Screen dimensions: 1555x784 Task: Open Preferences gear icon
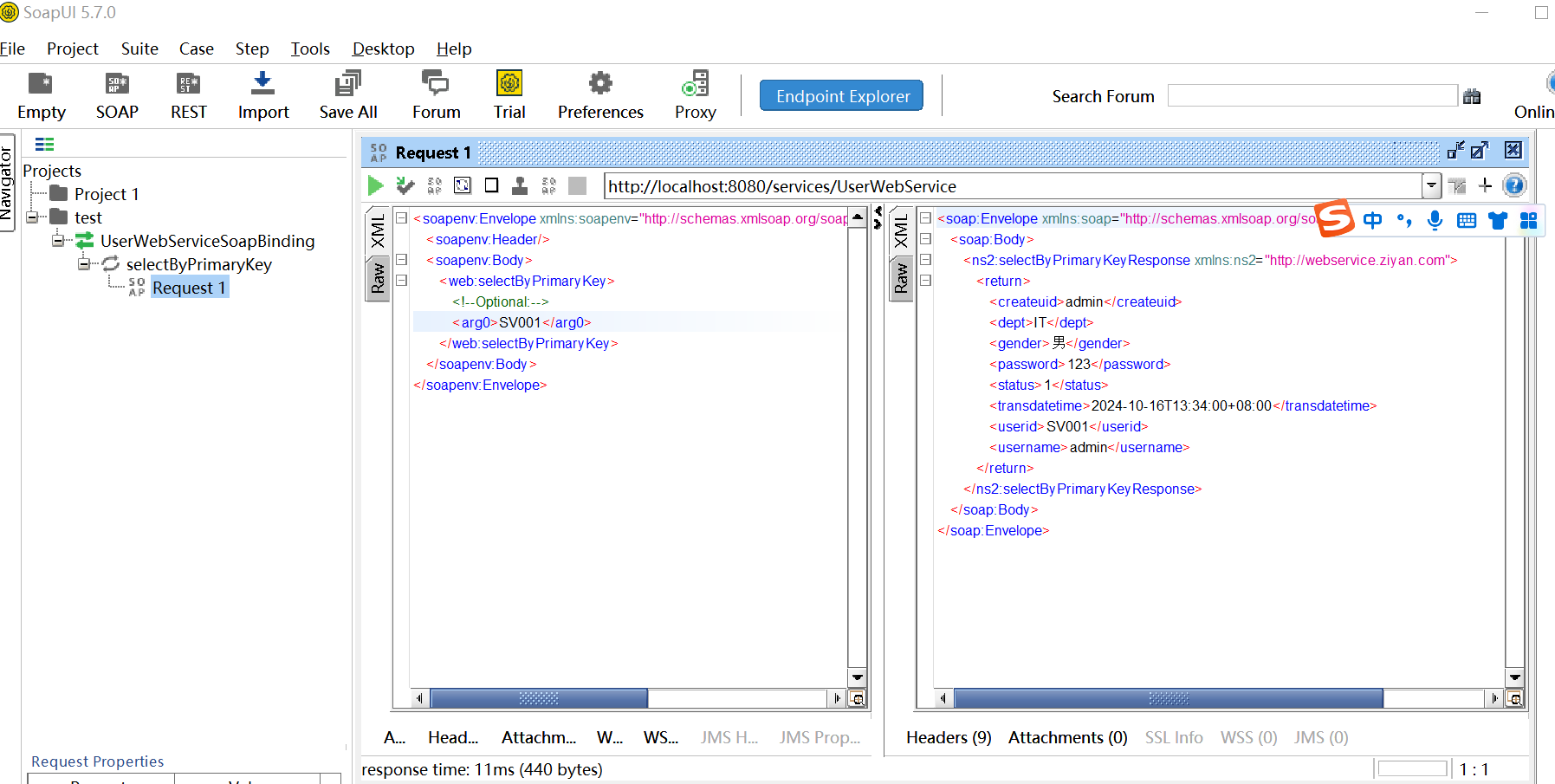click(600, 95)
